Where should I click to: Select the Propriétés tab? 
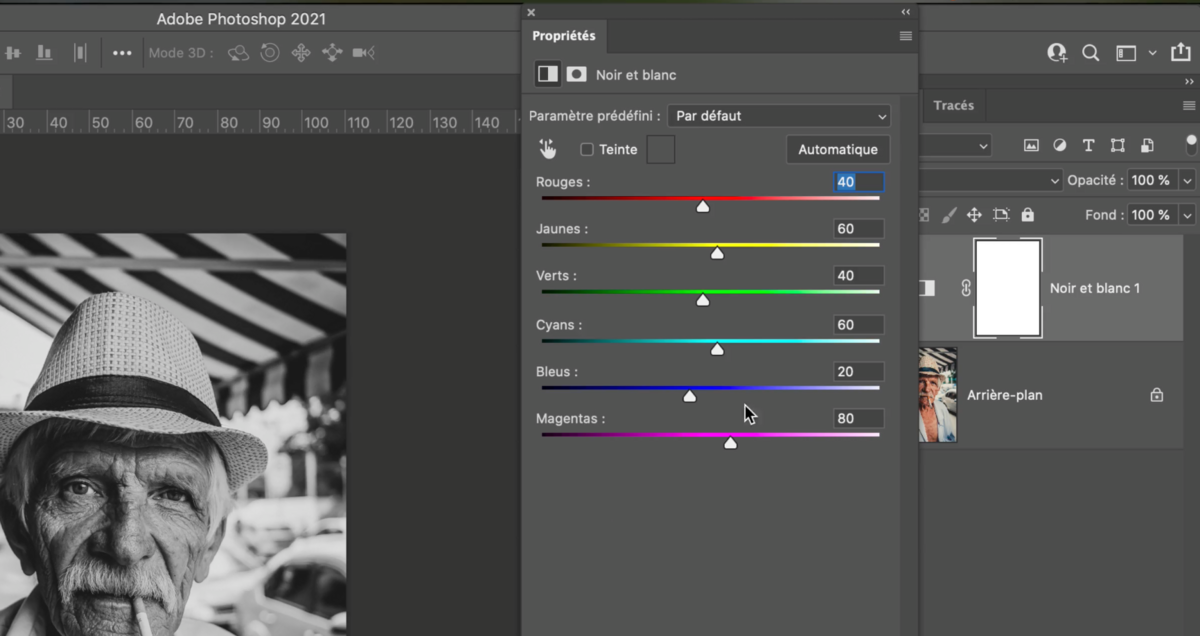pos(564,36)
